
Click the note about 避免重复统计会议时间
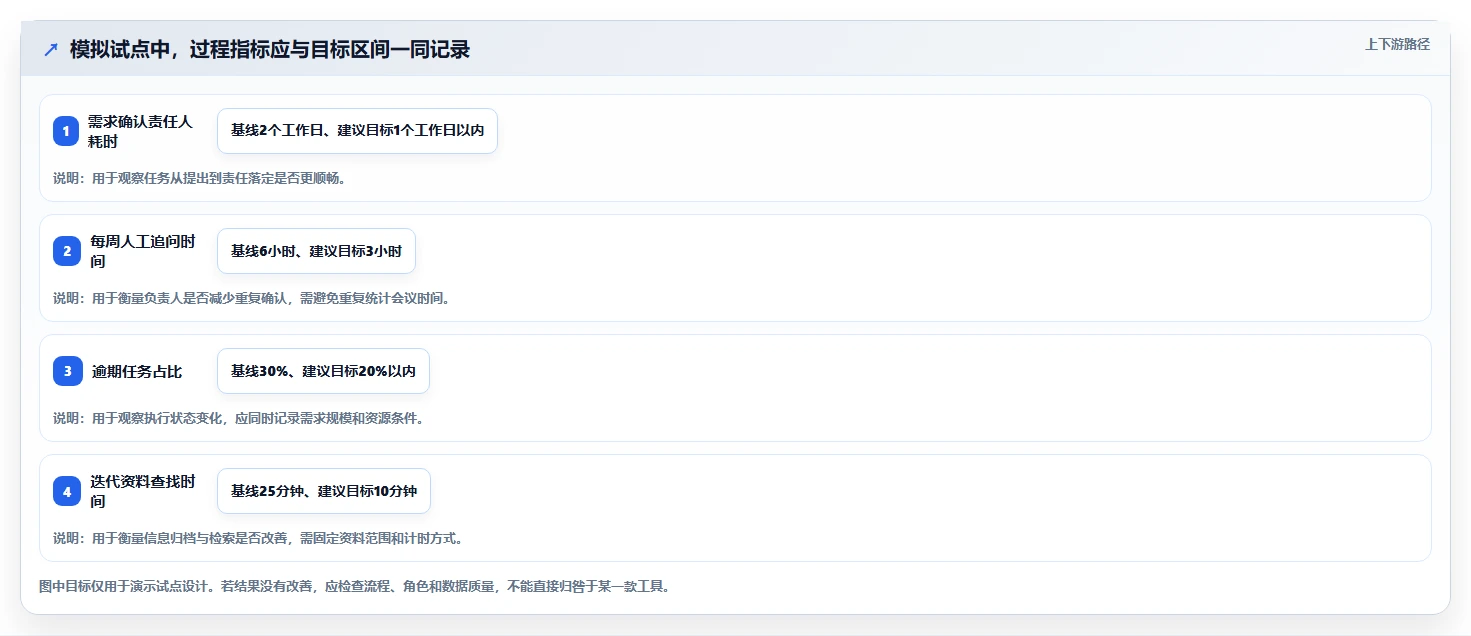pyautogui.click(x=251, y=298)
